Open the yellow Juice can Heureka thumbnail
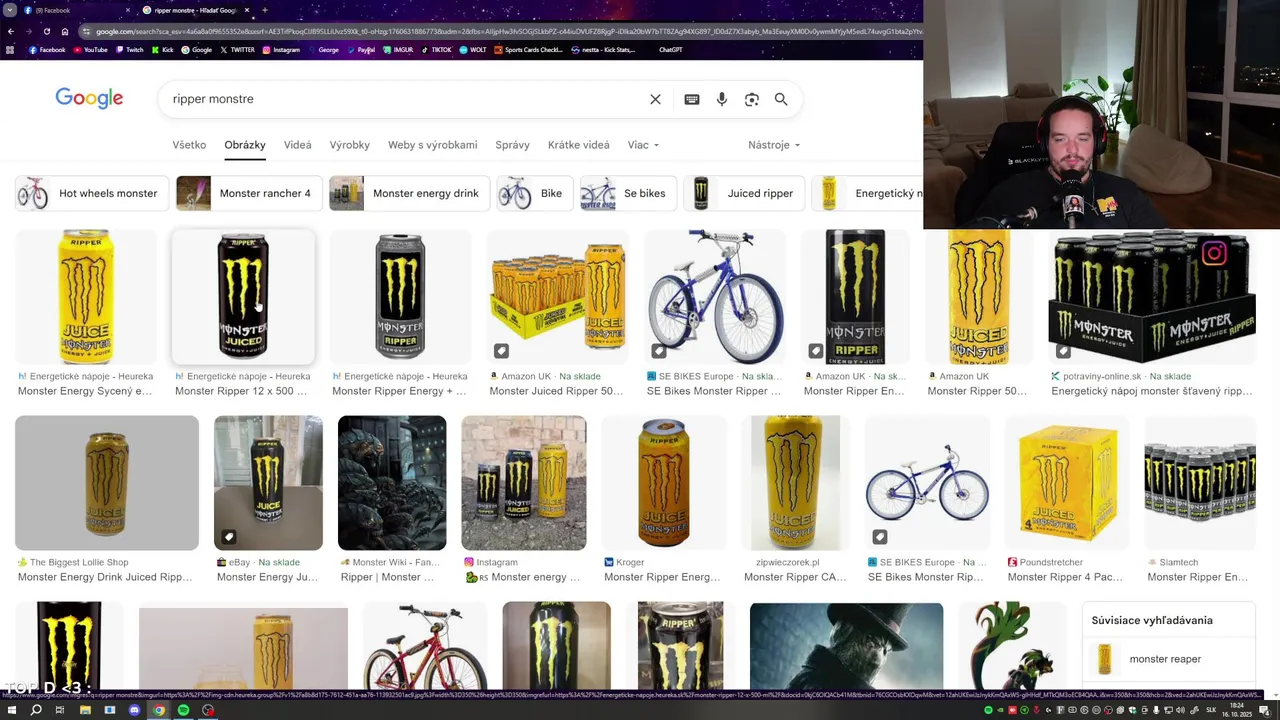This screenshot has height=720, width=1280. click(86, 297)
